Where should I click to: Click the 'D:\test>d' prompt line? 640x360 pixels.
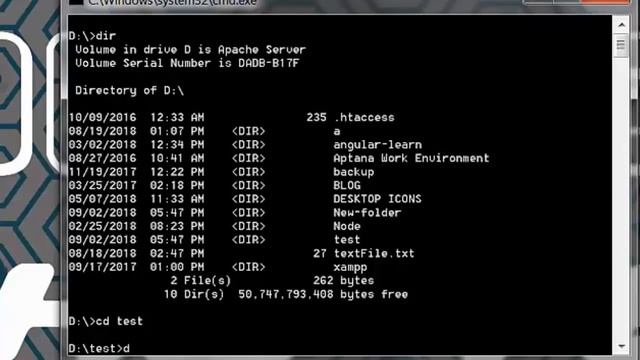[99, 349]
